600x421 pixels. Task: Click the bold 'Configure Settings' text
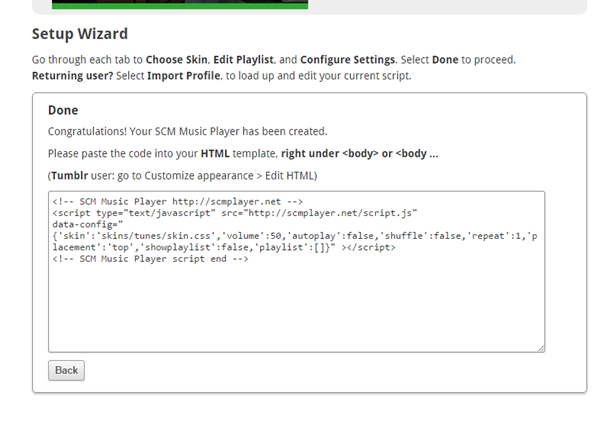click(x=347, y=60)
